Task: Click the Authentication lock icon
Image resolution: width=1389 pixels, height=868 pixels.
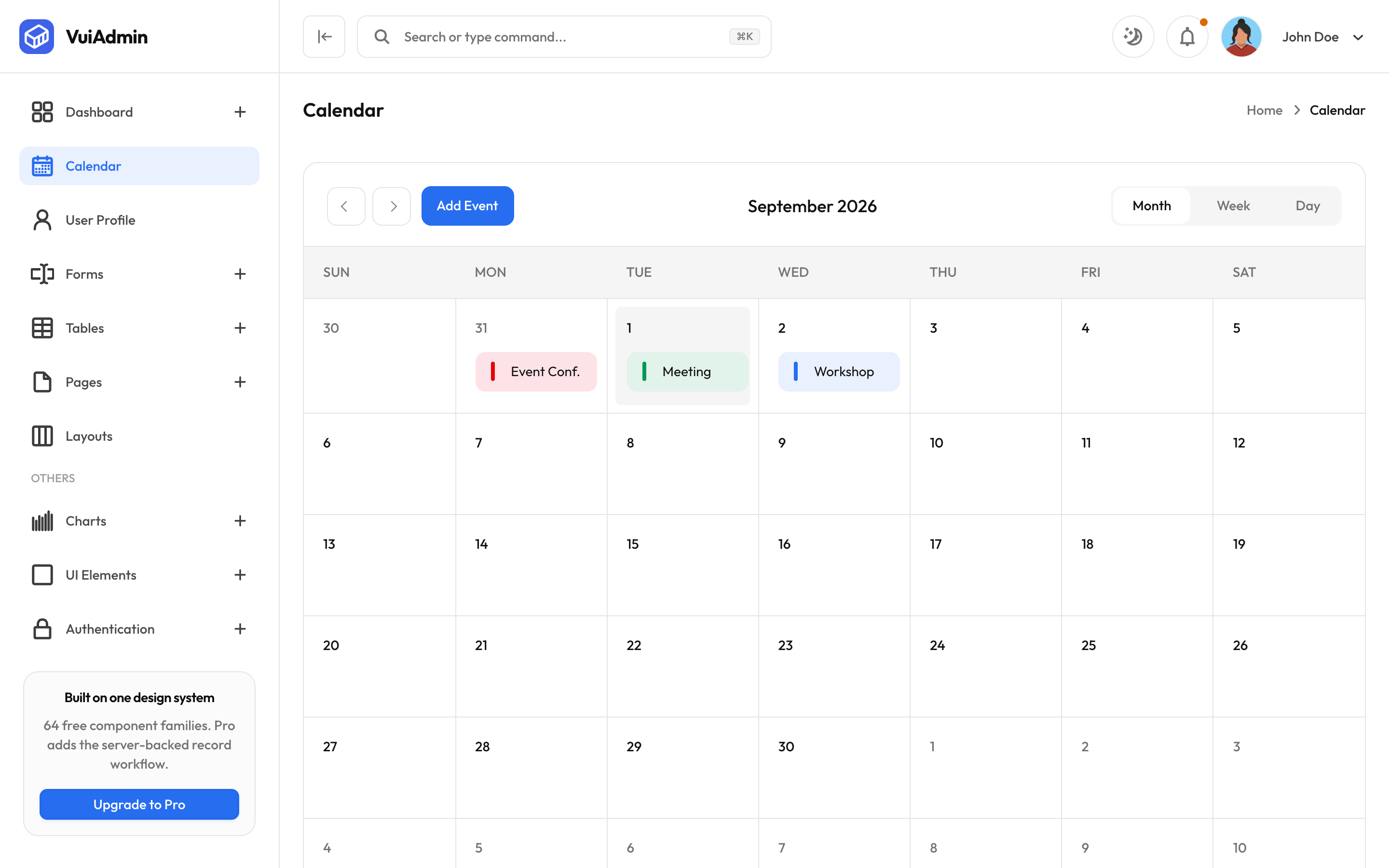Action: pos(42,629)
